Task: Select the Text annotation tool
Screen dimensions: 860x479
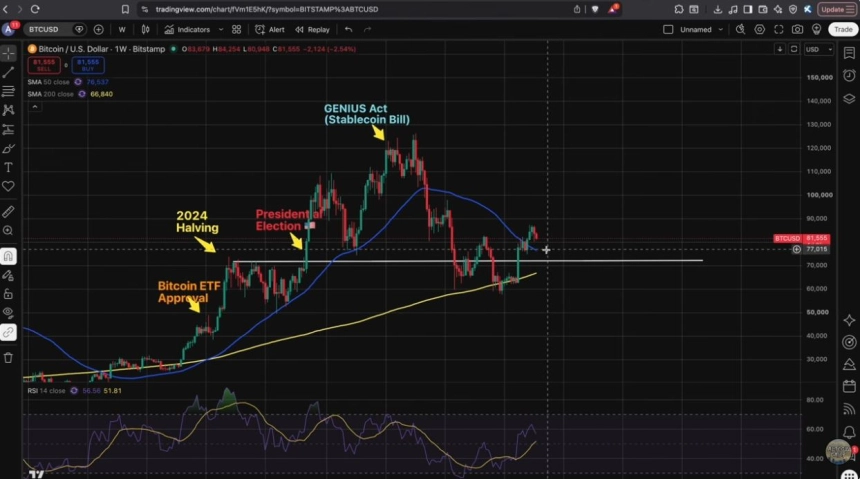Action: [8, 167]
